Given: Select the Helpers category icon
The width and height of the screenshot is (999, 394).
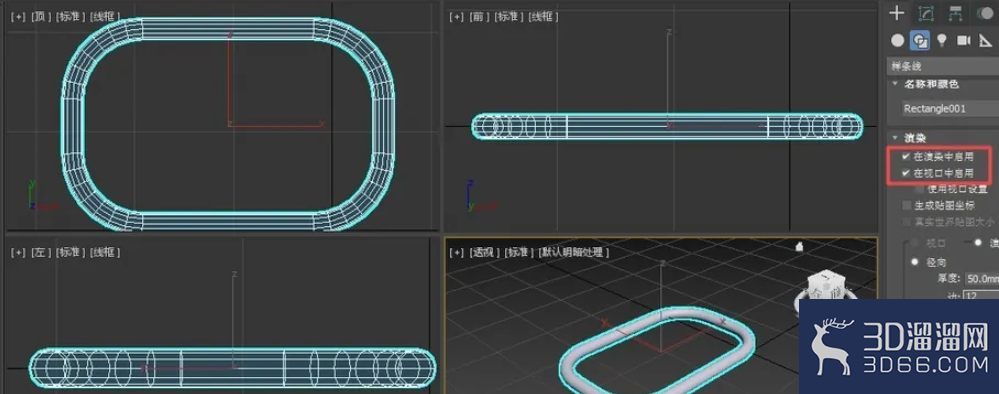Looking at the screenshot, I should pos(985,40).
